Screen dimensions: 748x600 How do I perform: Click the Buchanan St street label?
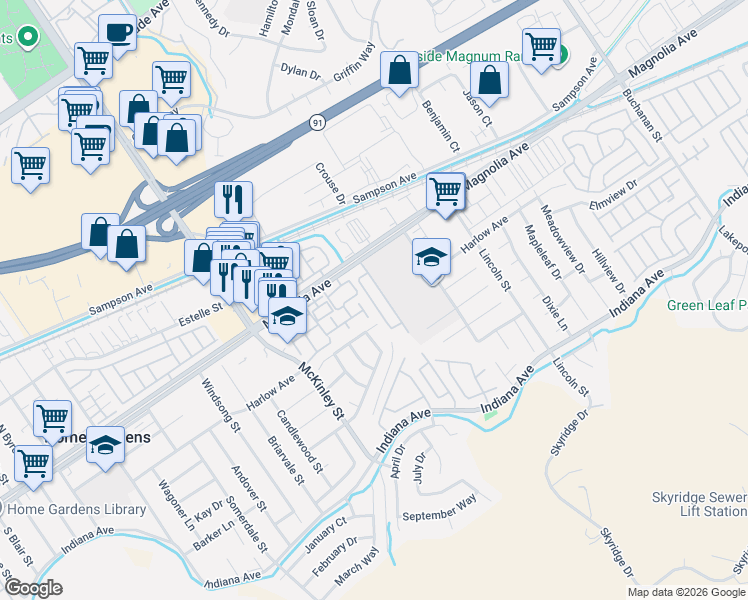point(643,115)
